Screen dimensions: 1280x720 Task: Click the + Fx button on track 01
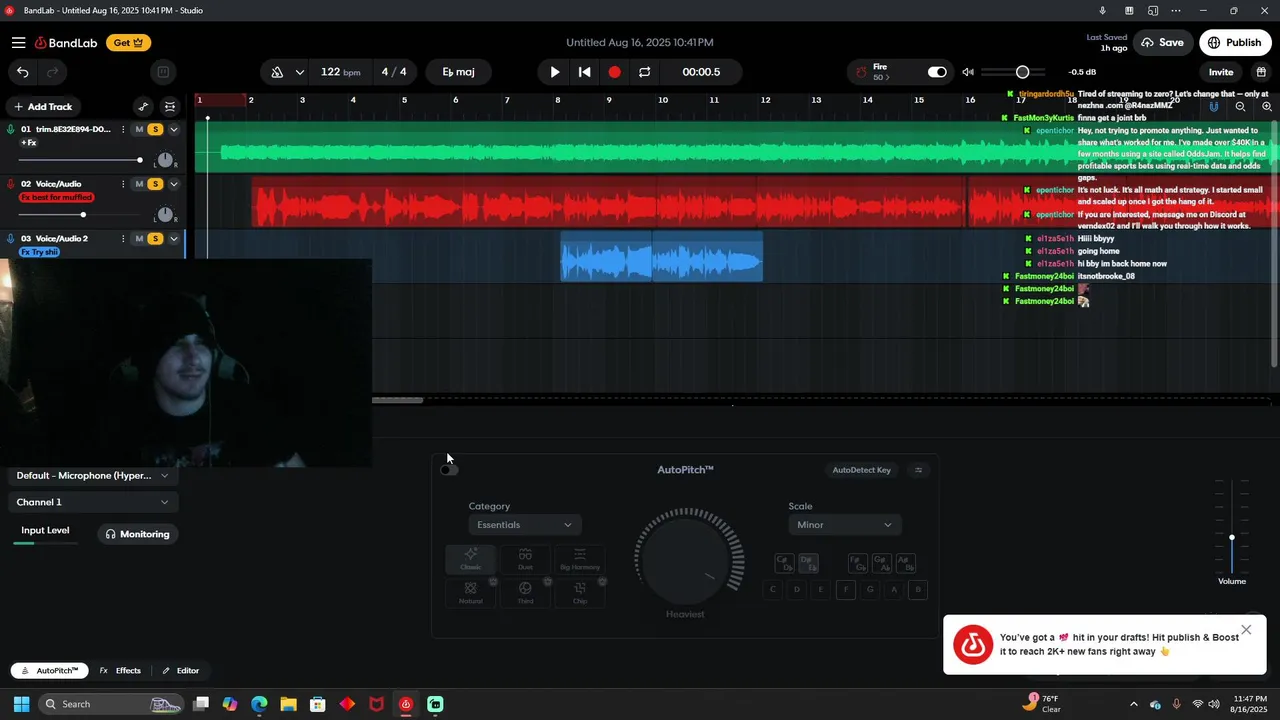pos(28,143)
